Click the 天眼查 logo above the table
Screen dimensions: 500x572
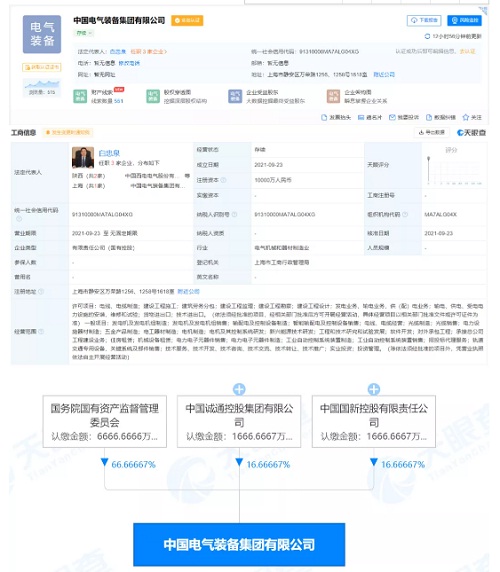(x=472, y=133)
